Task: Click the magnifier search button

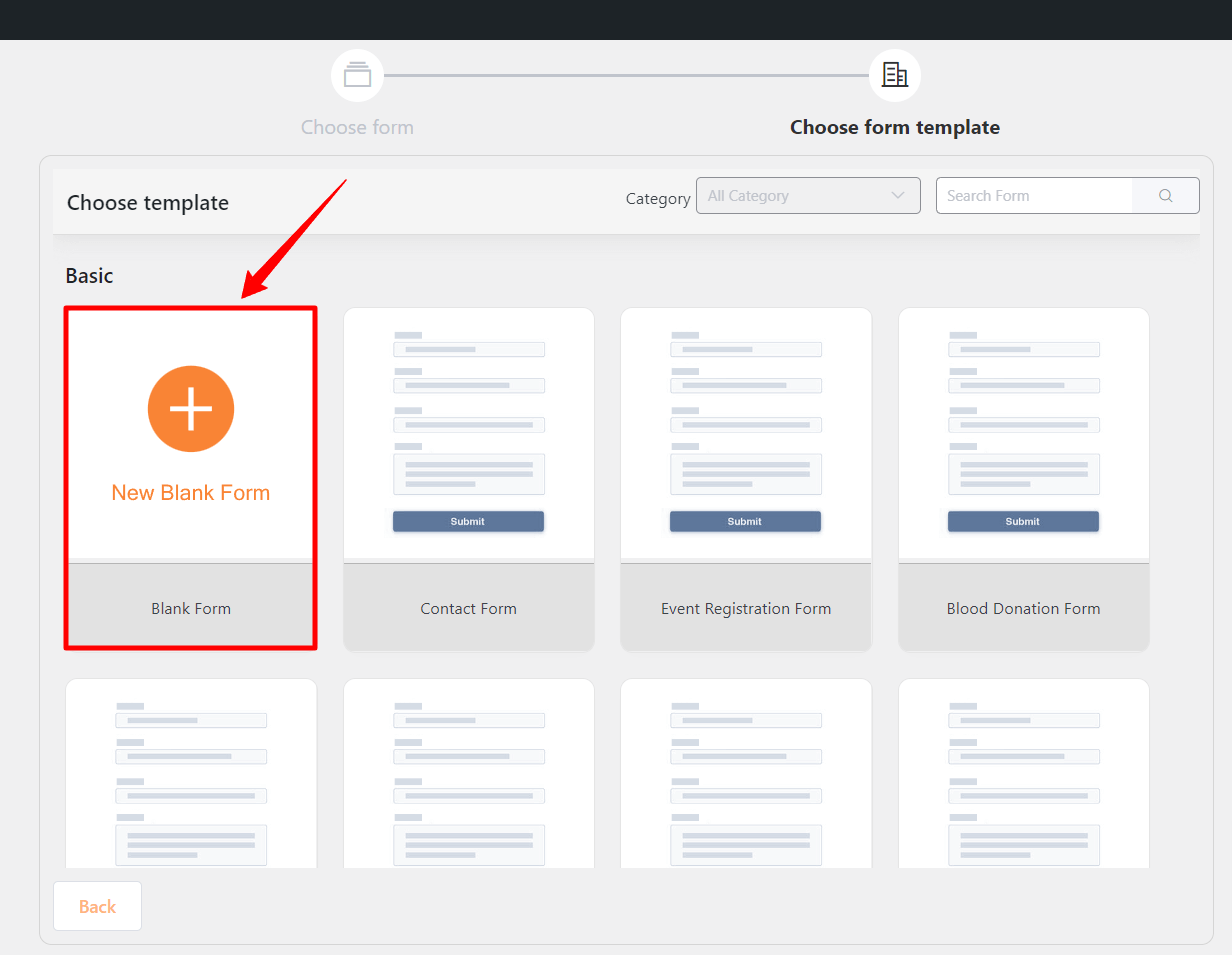Action: pos(1165,196)
